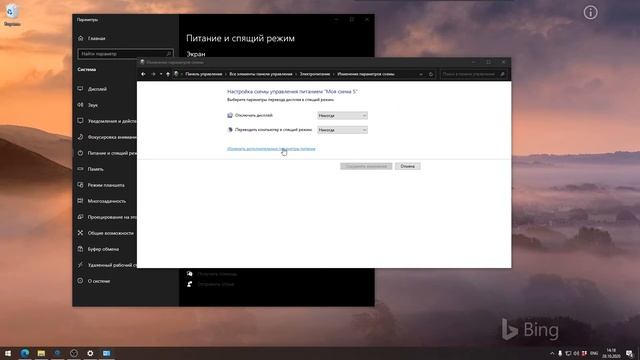Open the Windows Start menu
This screenshot has width=640, height=360.
8,353
